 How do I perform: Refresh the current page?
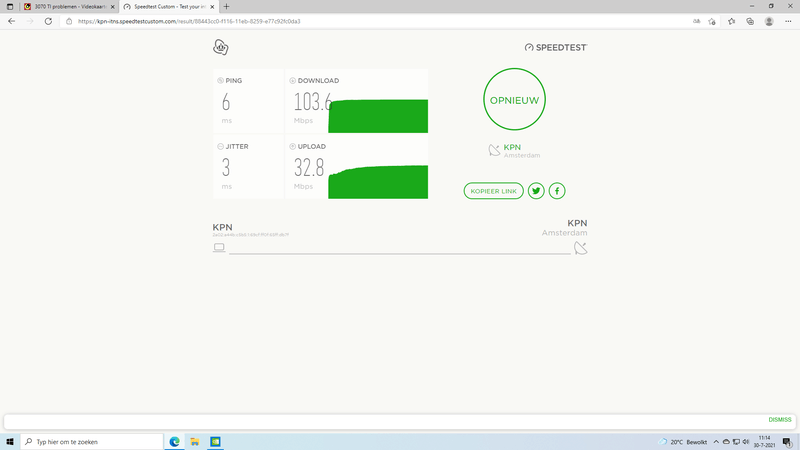[x=48, y=21]
